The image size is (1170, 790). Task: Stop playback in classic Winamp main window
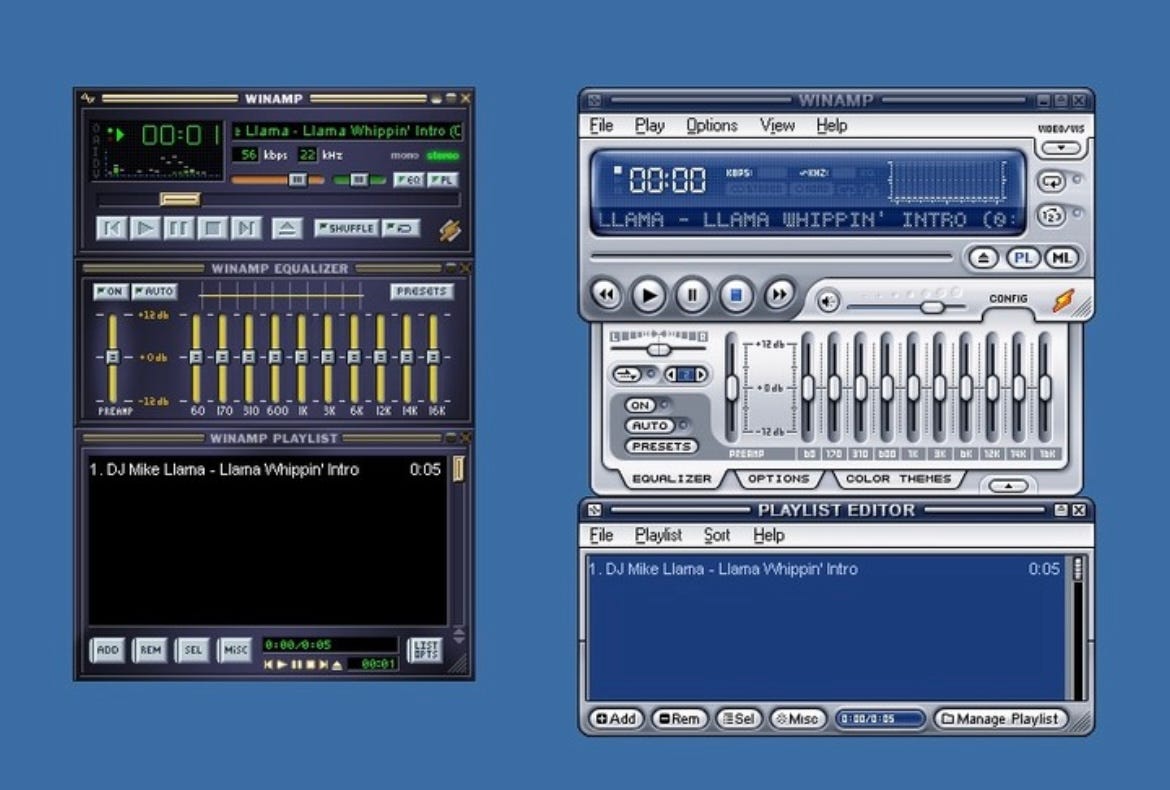213,228
